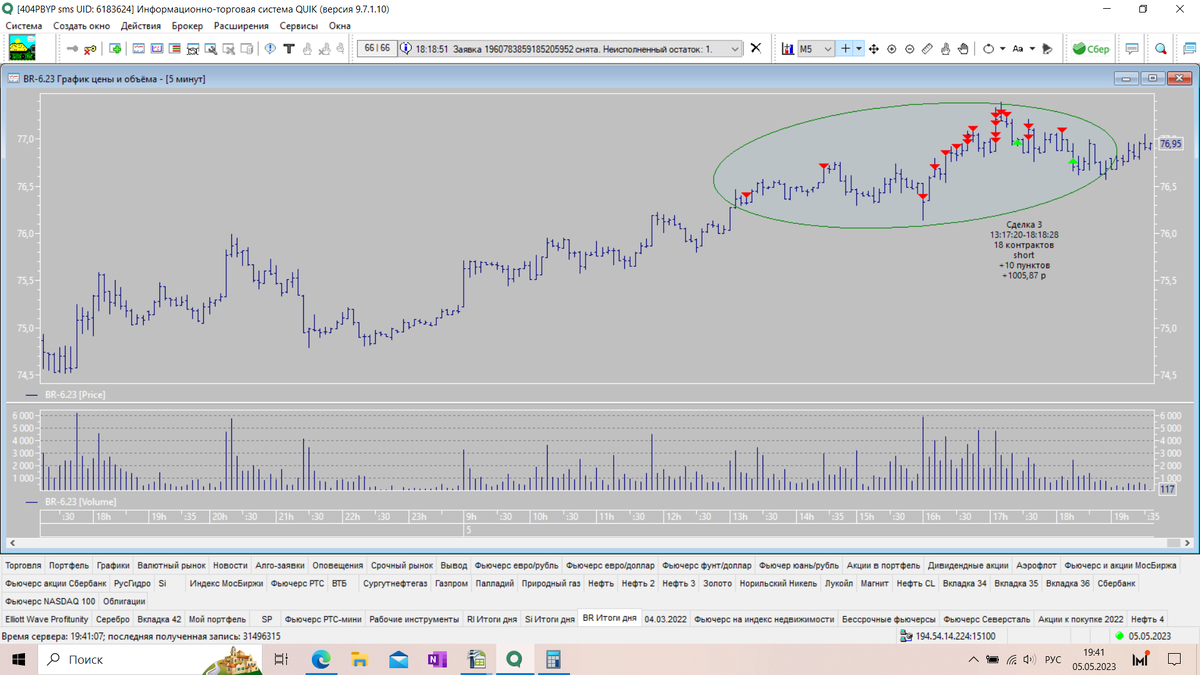Click the Сбер button in toolbar

(x=1090, y=48)
